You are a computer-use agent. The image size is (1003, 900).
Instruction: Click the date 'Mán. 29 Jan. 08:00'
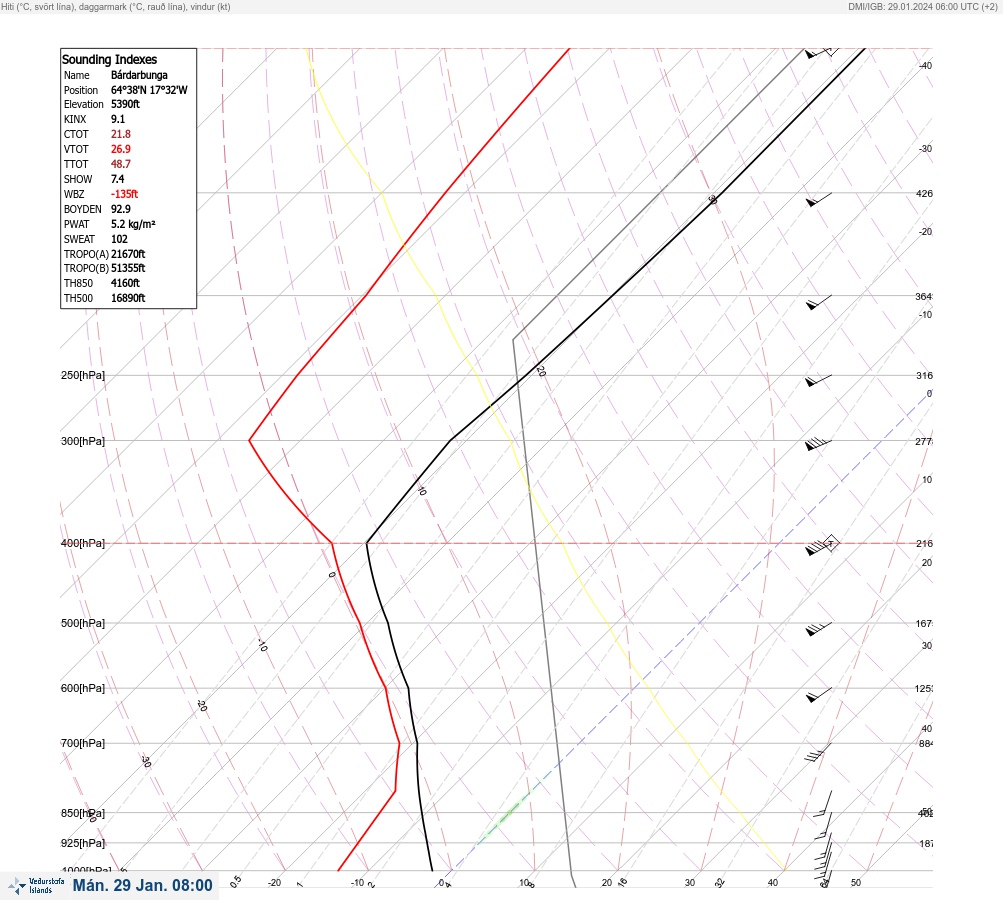(142, 885)
